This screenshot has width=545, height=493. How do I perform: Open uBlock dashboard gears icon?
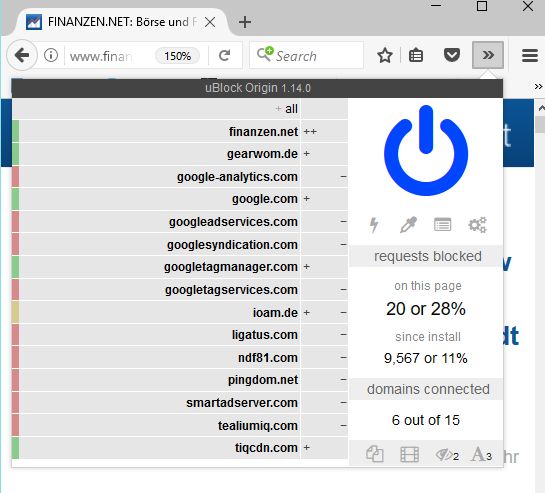pyautogui.click(x=478, y=225)
